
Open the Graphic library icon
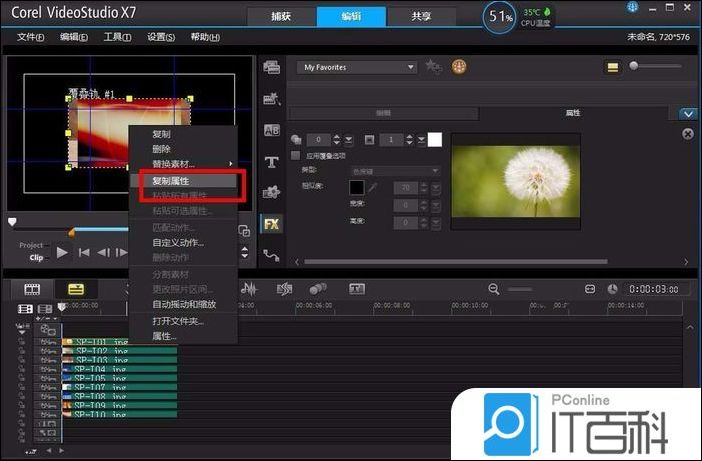click(271, 192)
